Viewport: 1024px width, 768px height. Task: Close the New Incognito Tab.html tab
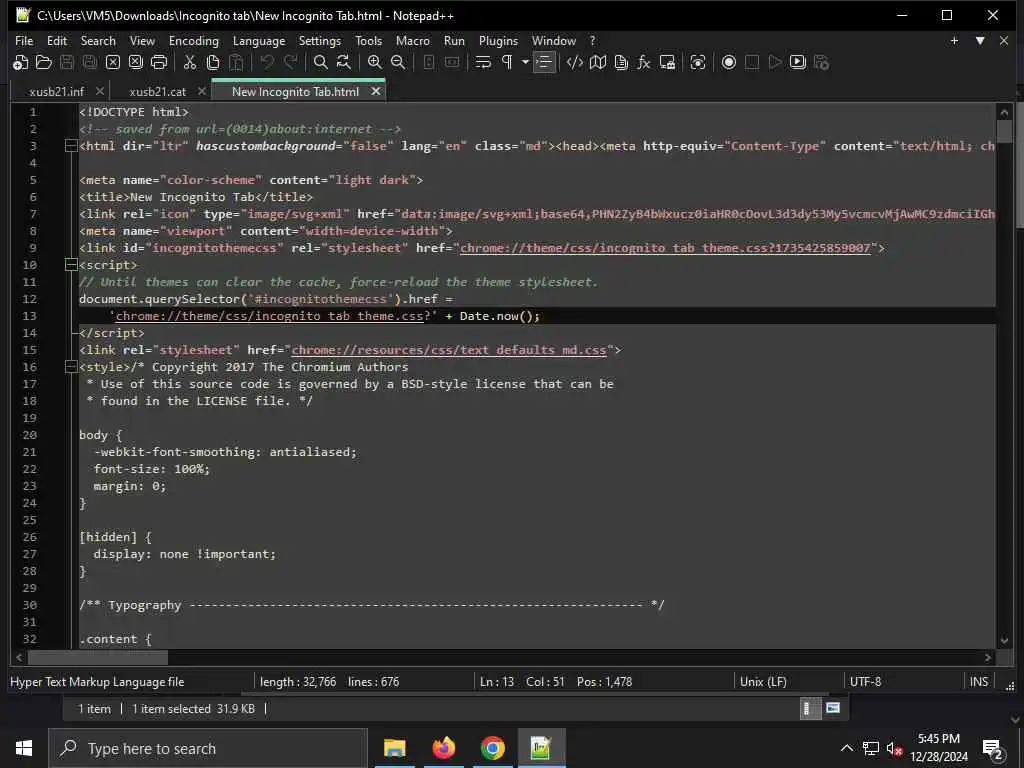376,91
